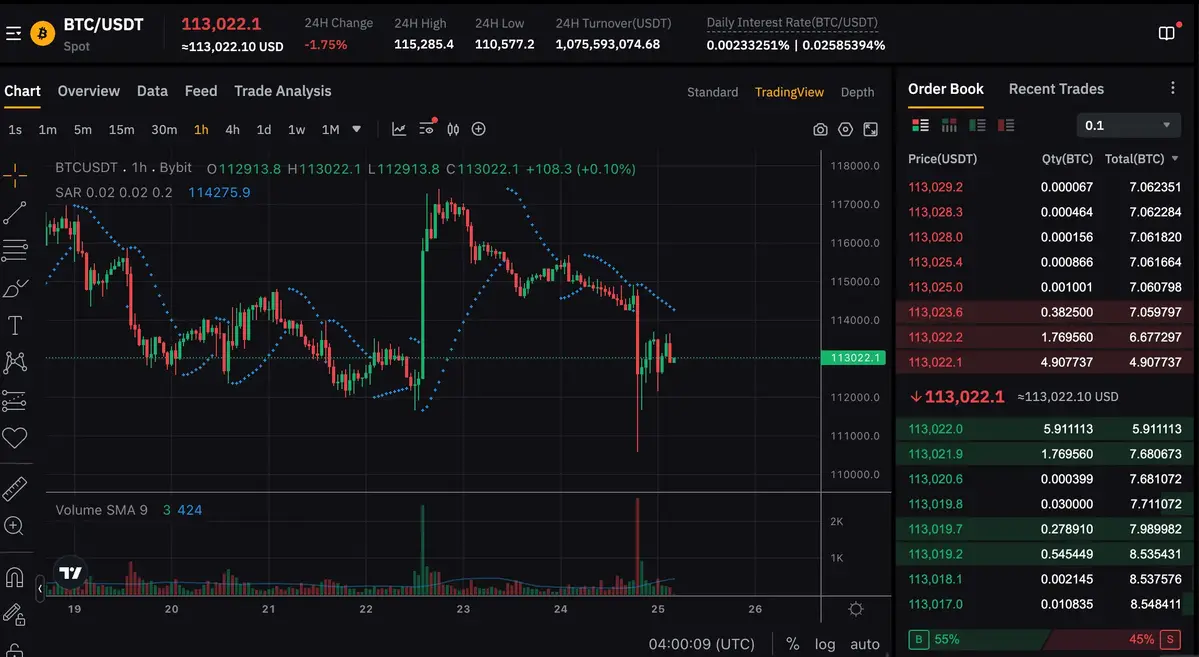Toggle percentage price scale
Screen dimensions: 1199x657
click(x=793, y=644)
